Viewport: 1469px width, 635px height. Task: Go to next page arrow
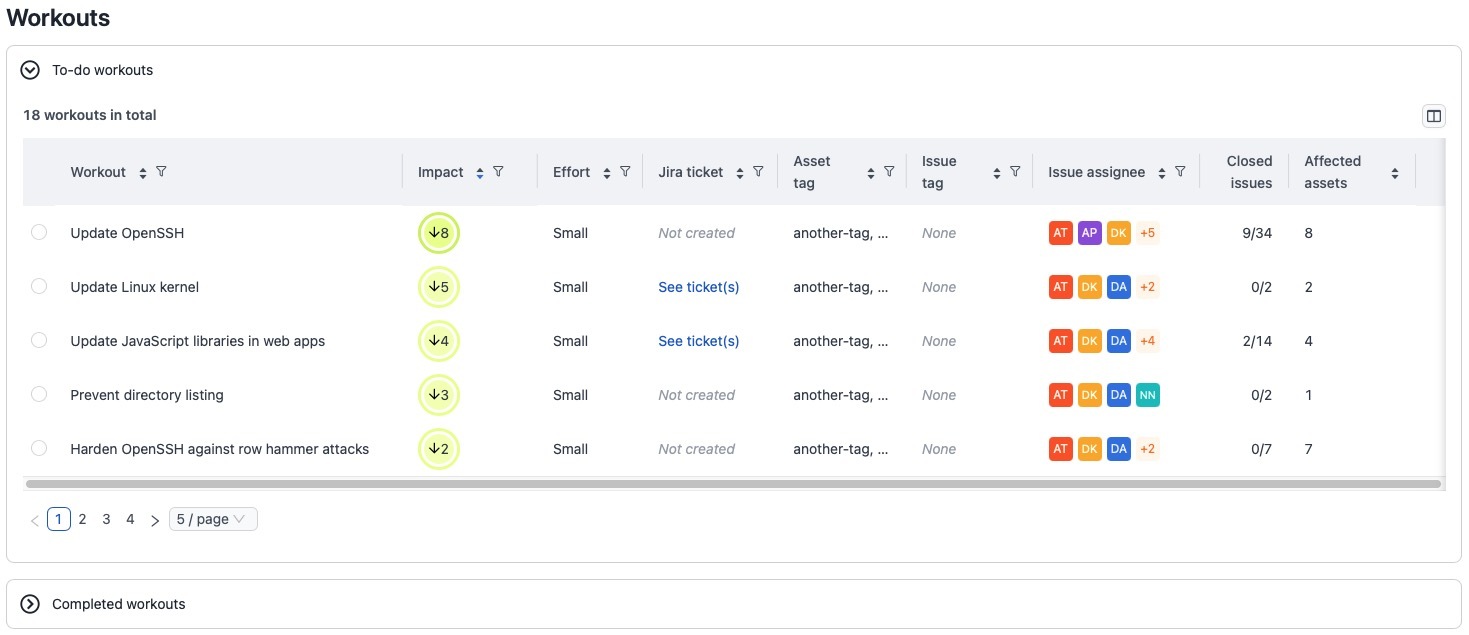155,520
